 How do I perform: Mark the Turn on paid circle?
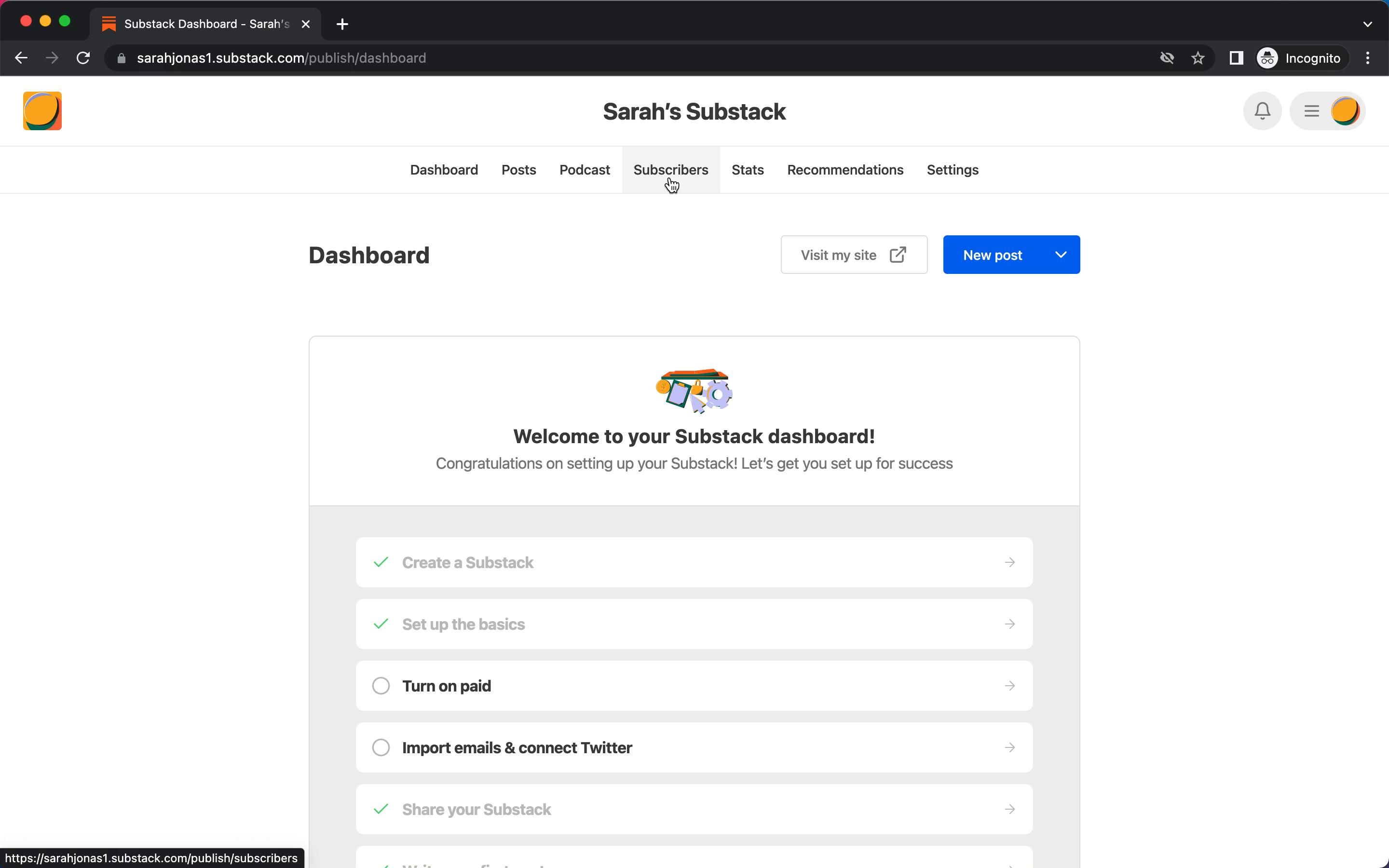coord(381,685)
